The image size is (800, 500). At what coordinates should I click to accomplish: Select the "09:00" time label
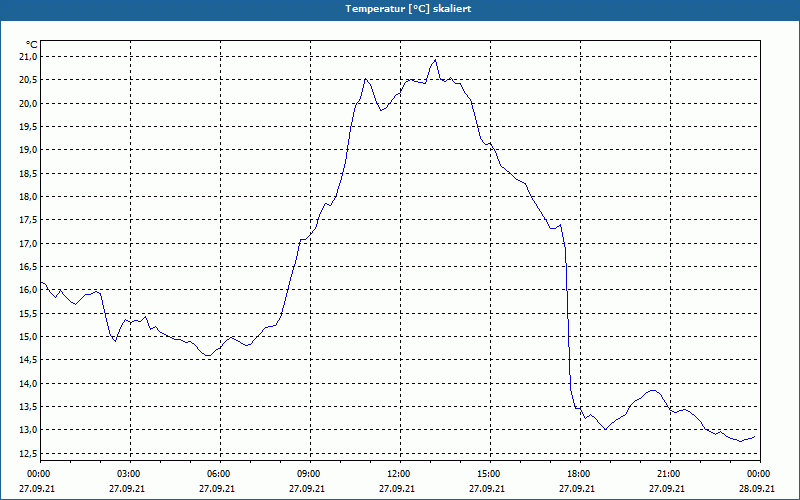(x=310, y=474)
